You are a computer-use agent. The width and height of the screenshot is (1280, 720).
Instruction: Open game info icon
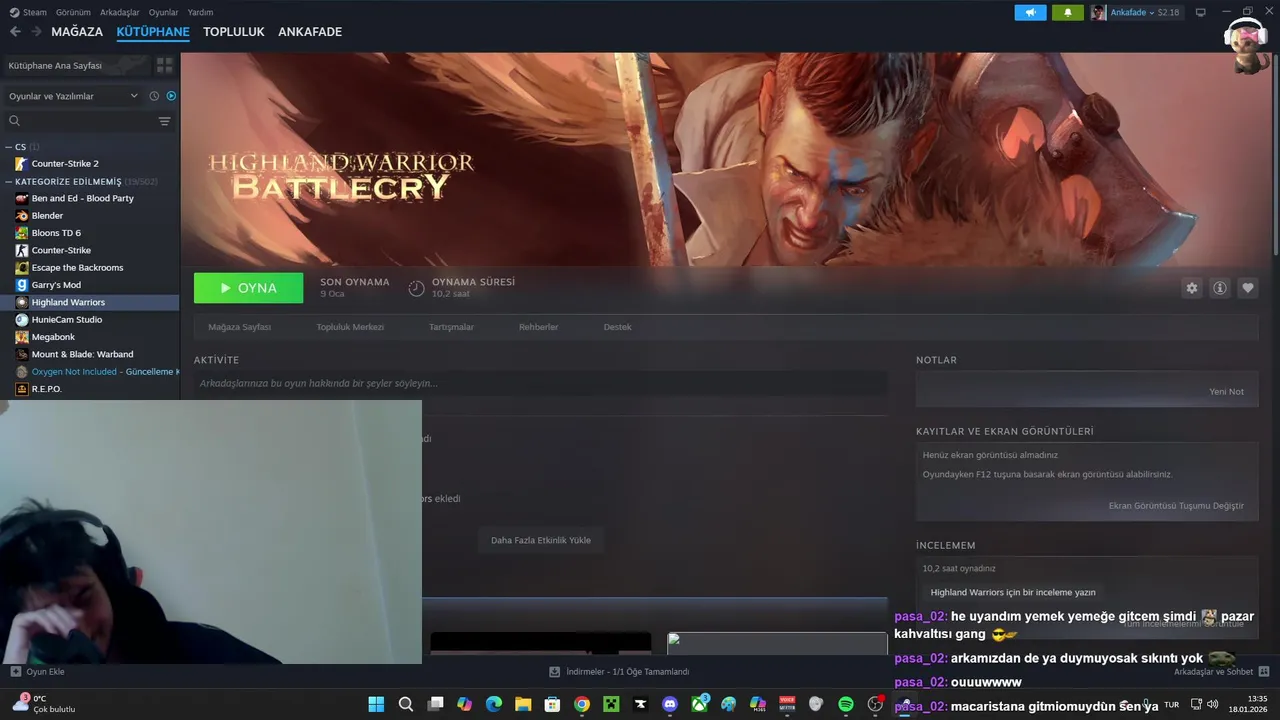[x=1220, y=288]
